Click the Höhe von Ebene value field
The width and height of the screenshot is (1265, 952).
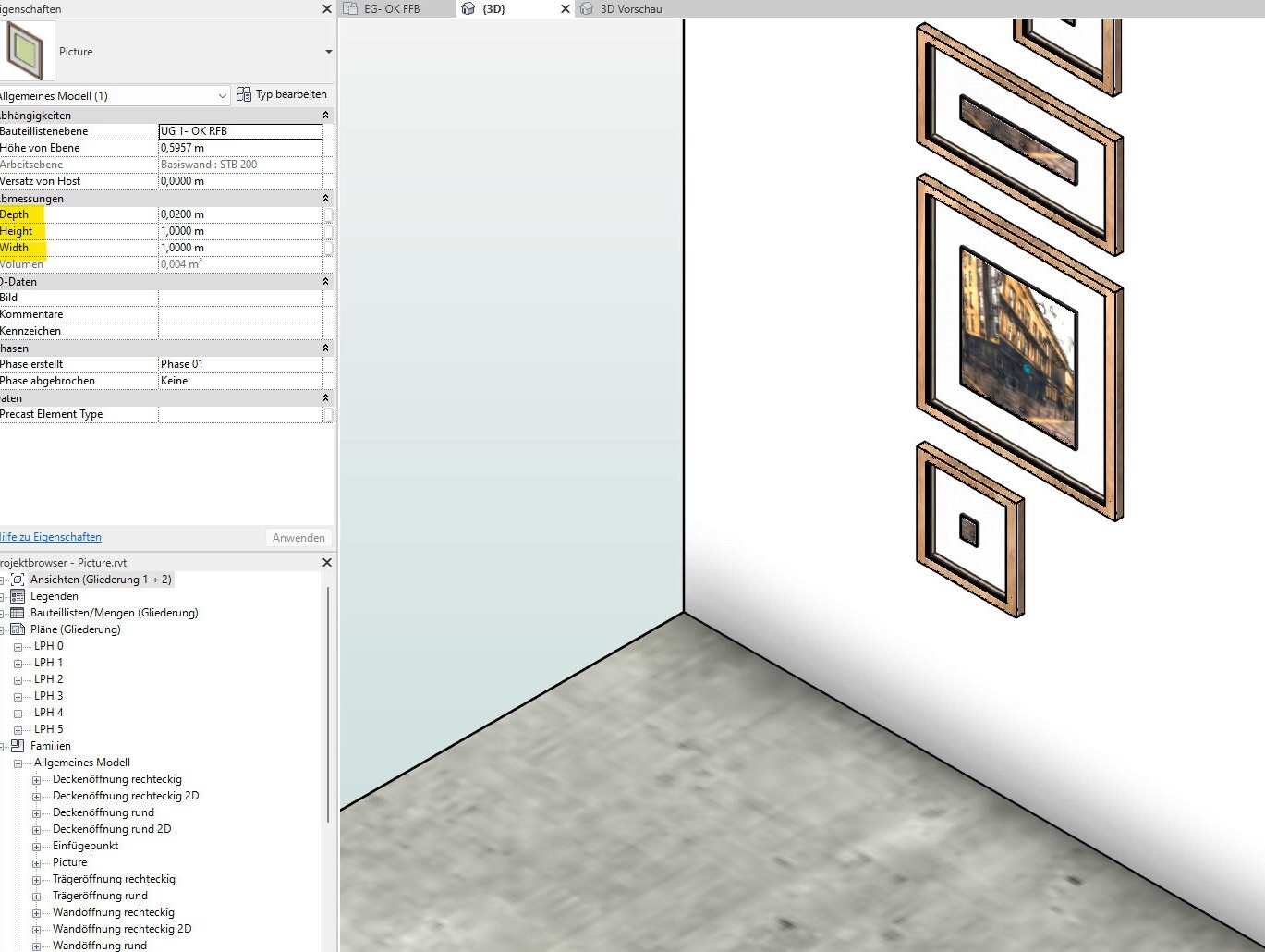coord(240,147)
